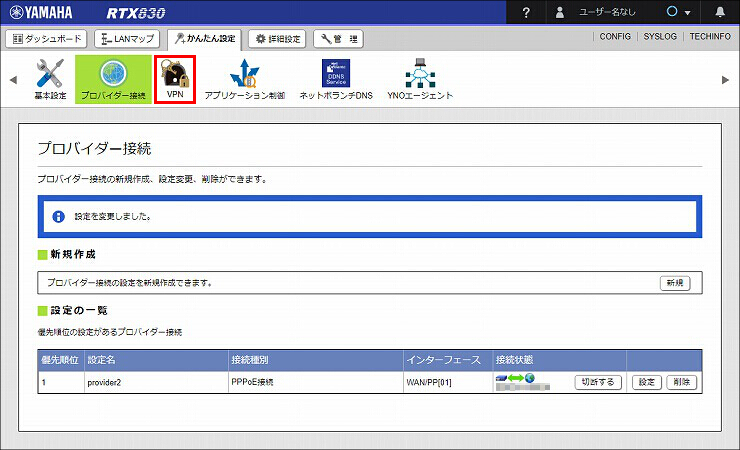Switch to the ダッシュボード tab
Viewport: 740px width, 450px height.
tap(46, 39)
